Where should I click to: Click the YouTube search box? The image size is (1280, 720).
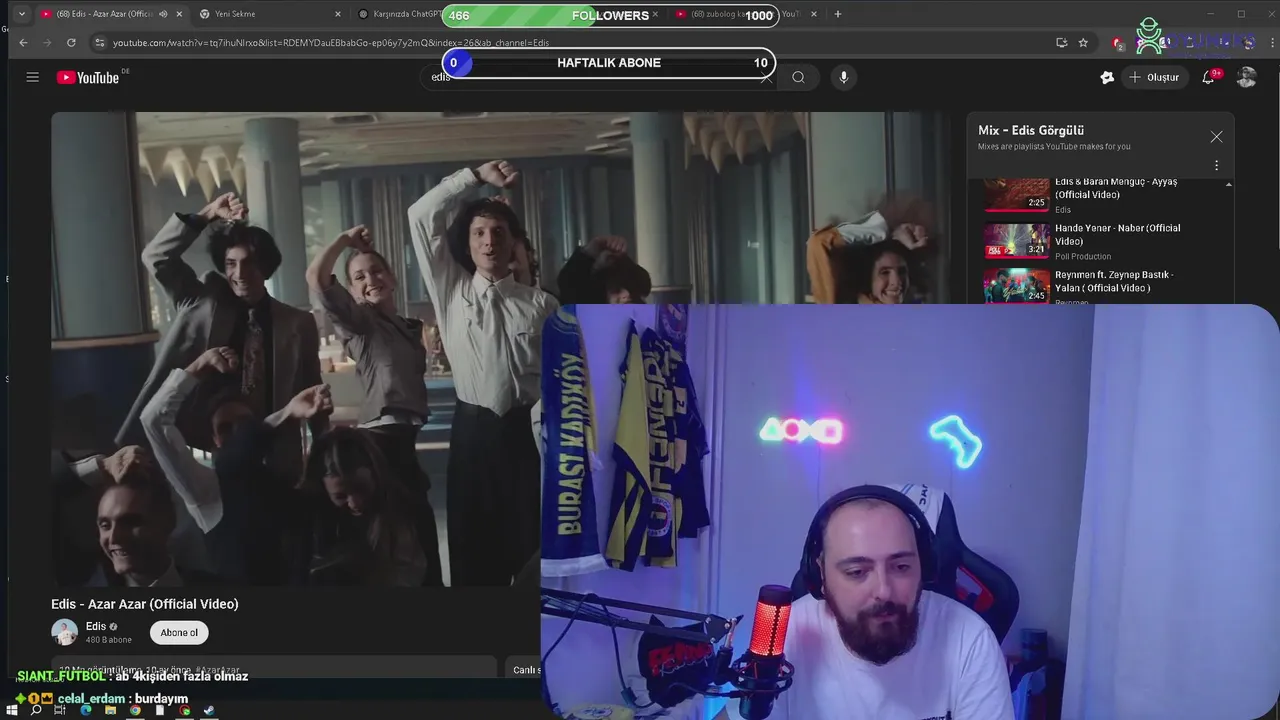[x=600, y=77]
